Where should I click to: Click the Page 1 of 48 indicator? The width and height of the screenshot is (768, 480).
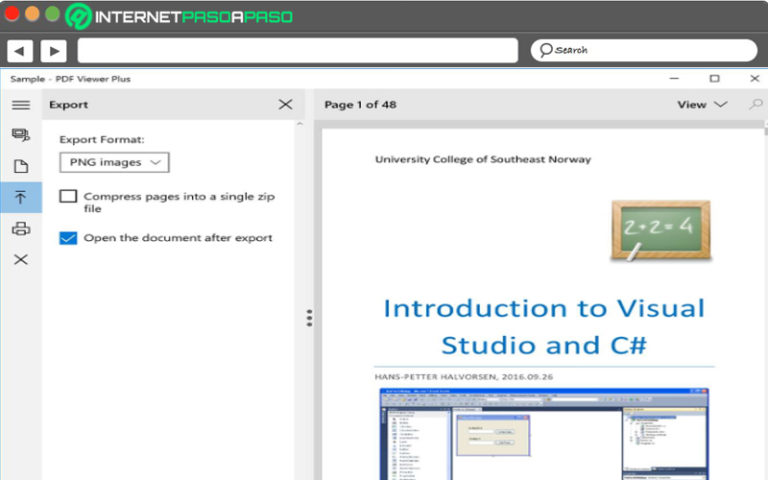tap(360, 105)
